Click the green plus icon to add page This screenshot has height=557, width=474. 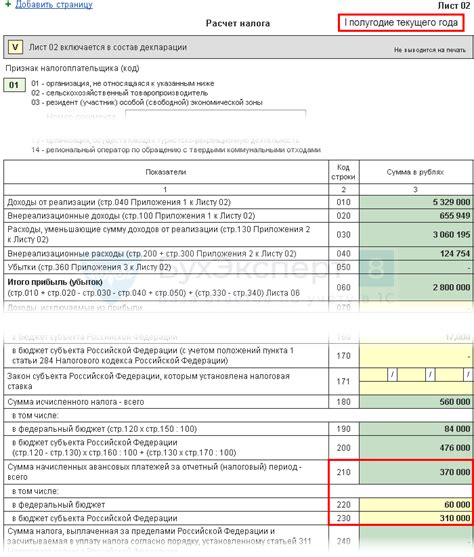[x=7, y=4]
